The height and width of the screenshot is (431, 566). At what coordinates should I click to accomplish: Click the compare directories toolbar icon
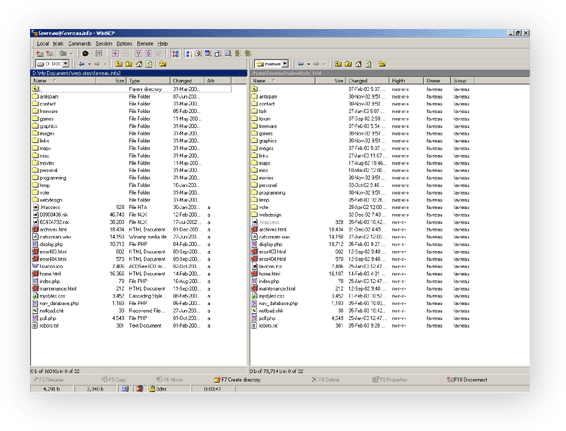pos(175,53)
